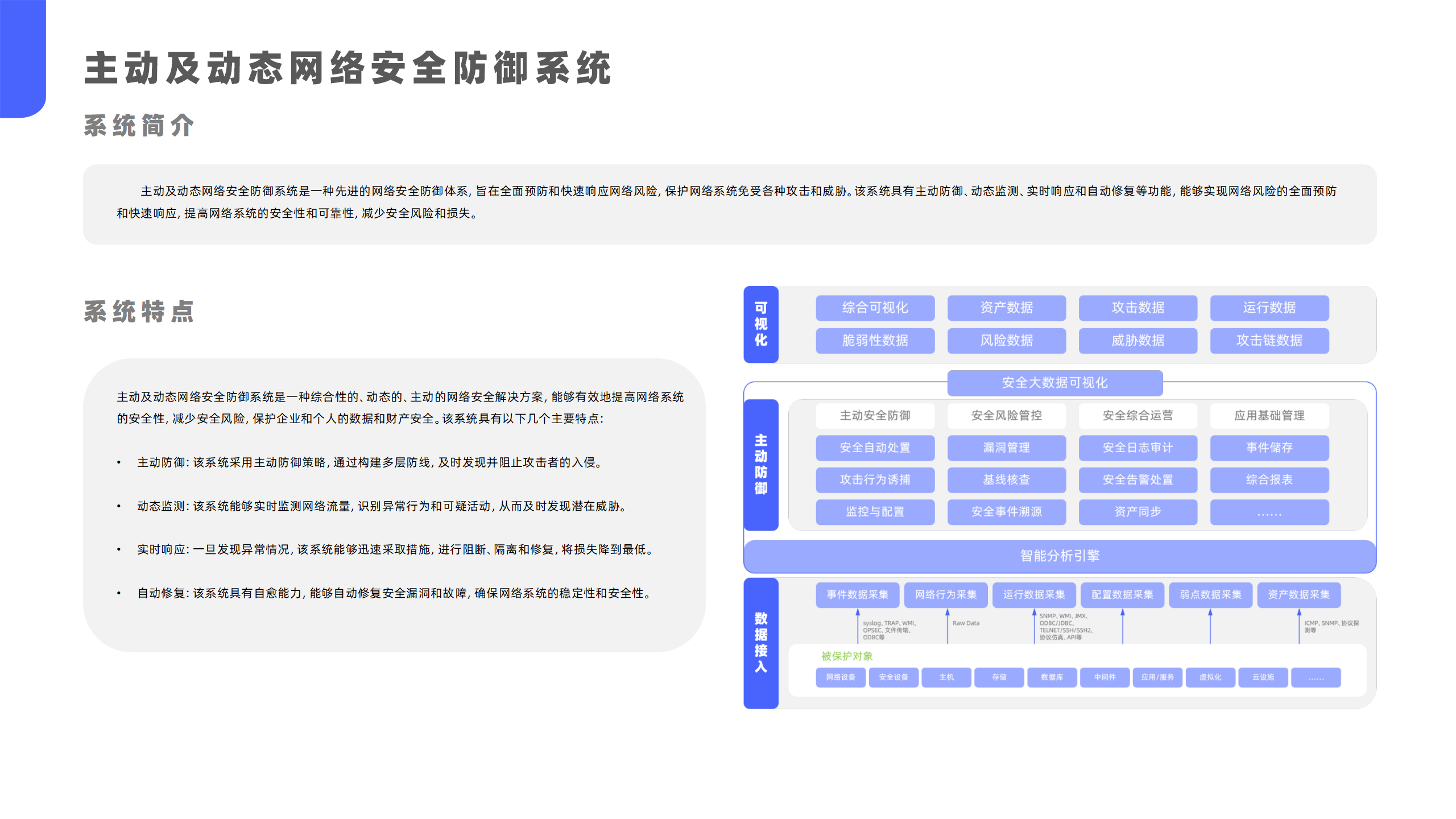This screenshot has width=1456, height=819.
Task: Click the 安全事件溯源 box
Action: click(x=1007, y=512)
